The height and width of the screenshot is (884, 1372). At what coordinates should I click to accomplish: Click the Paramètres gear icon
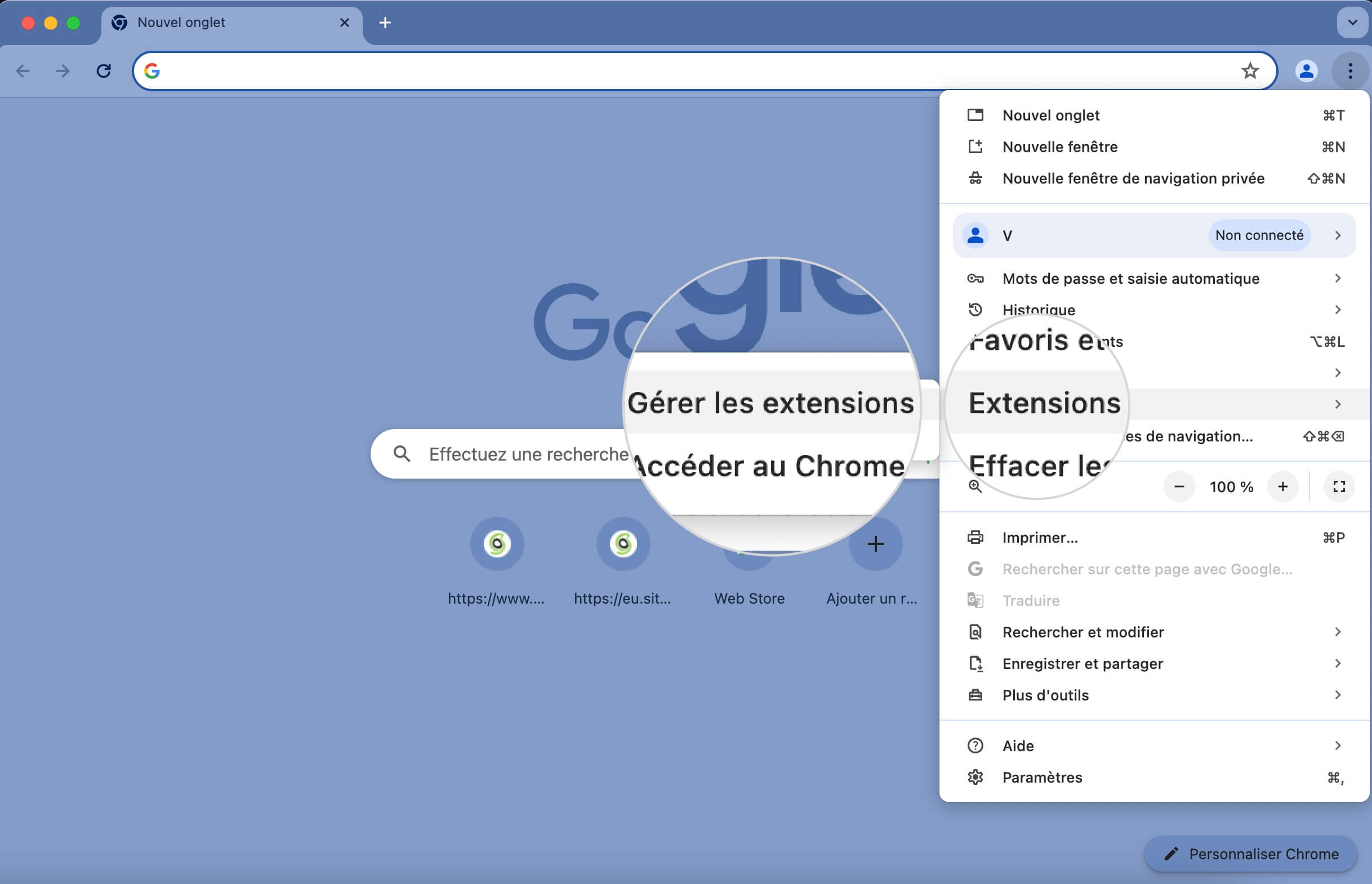pos(975,778)
